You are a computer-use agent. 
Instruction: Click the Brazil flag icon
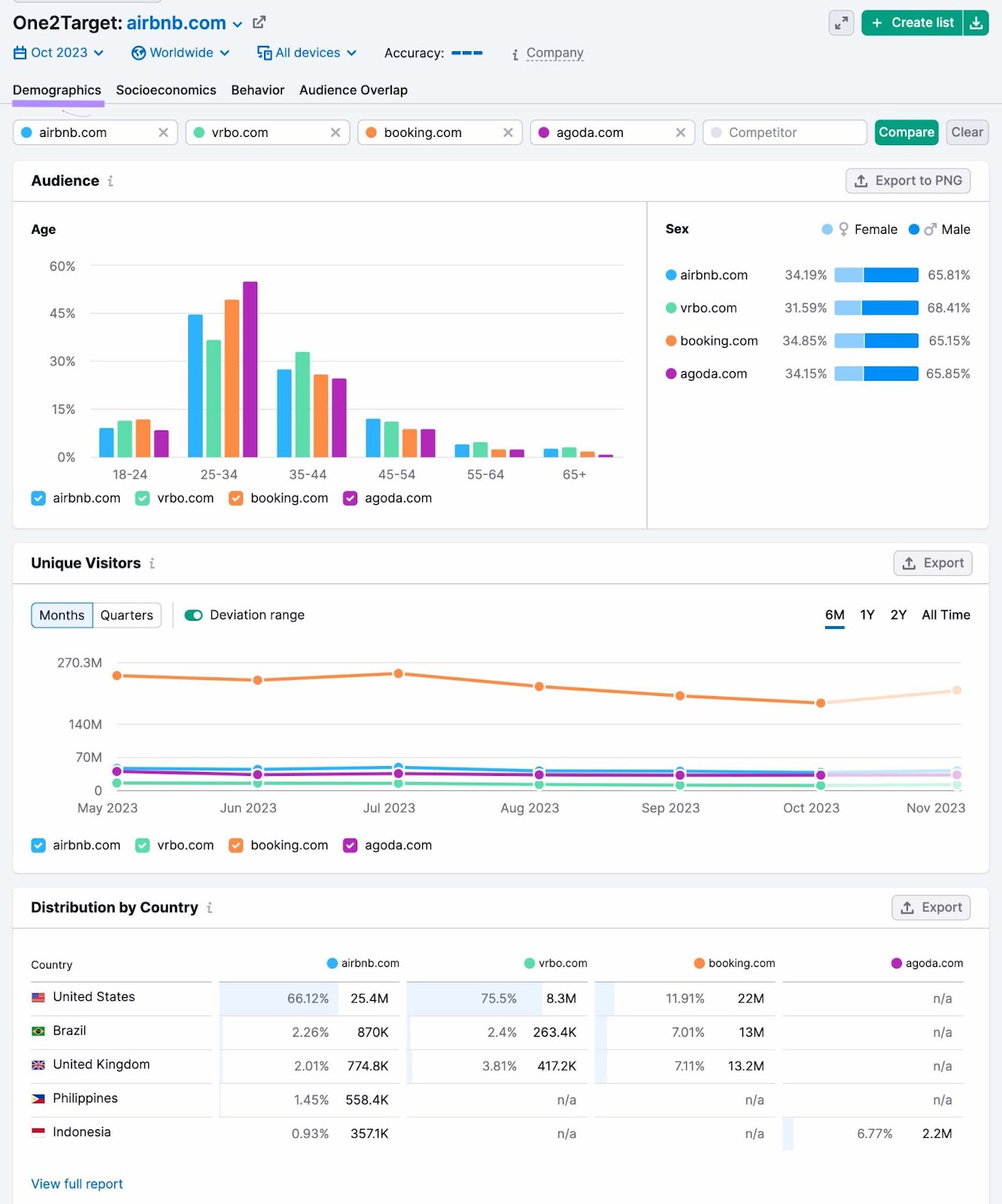(x=38, y=1032)
